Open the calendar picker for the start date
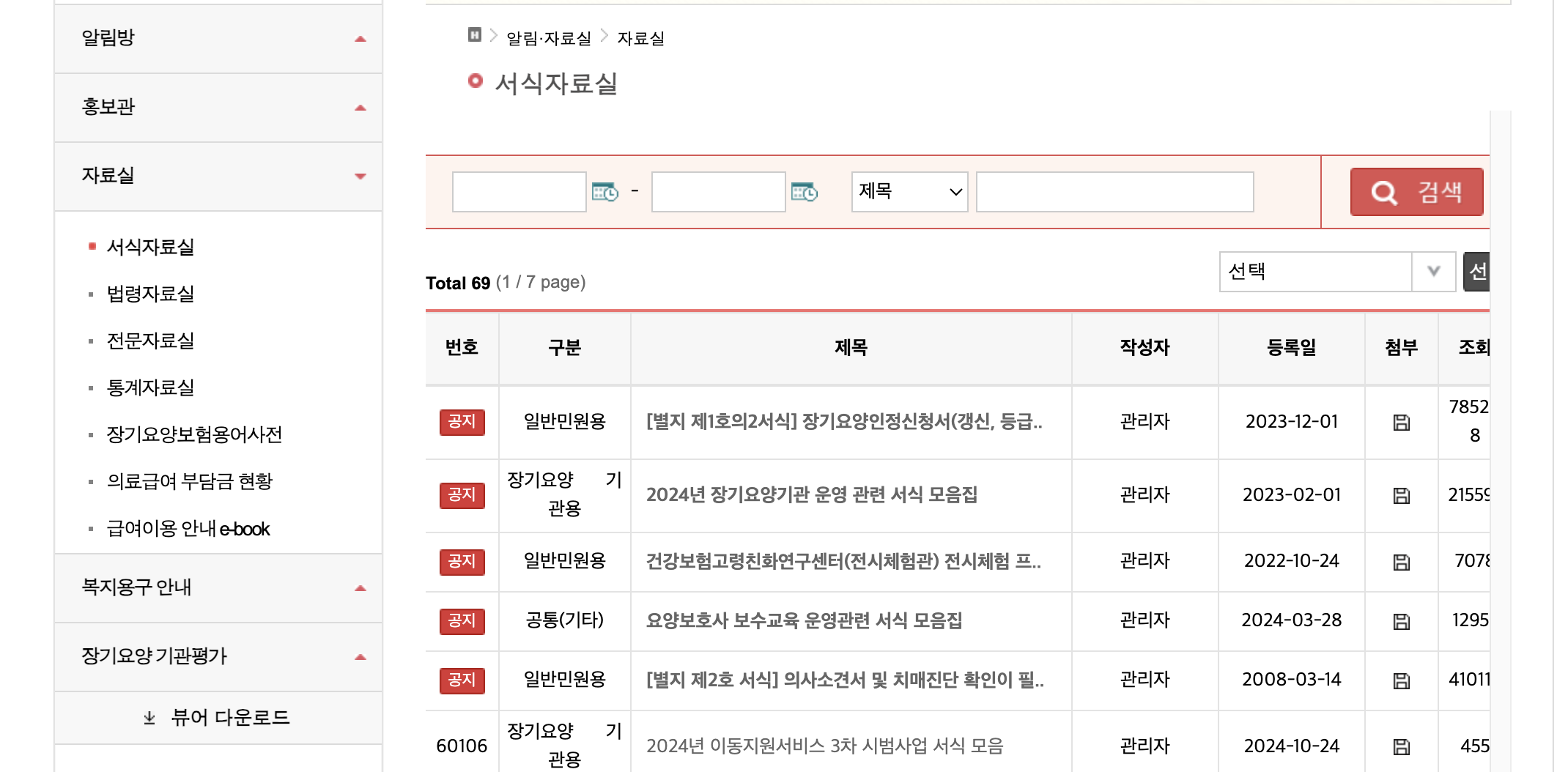This screenshot has height=772, width=1568. point(605,192)
